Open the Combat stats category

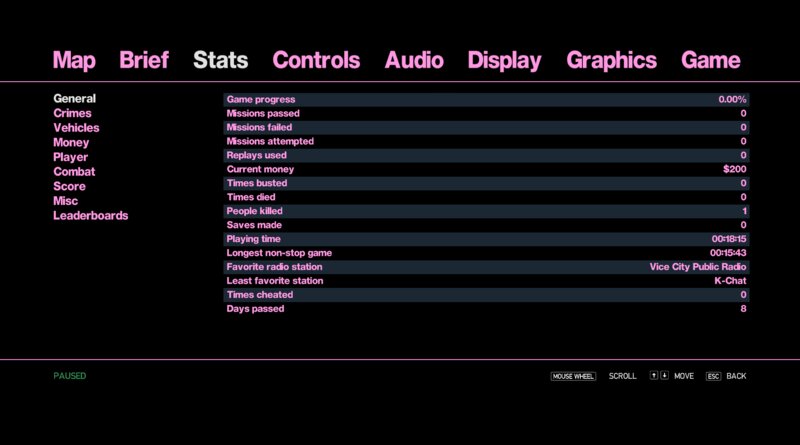point(74,171)
